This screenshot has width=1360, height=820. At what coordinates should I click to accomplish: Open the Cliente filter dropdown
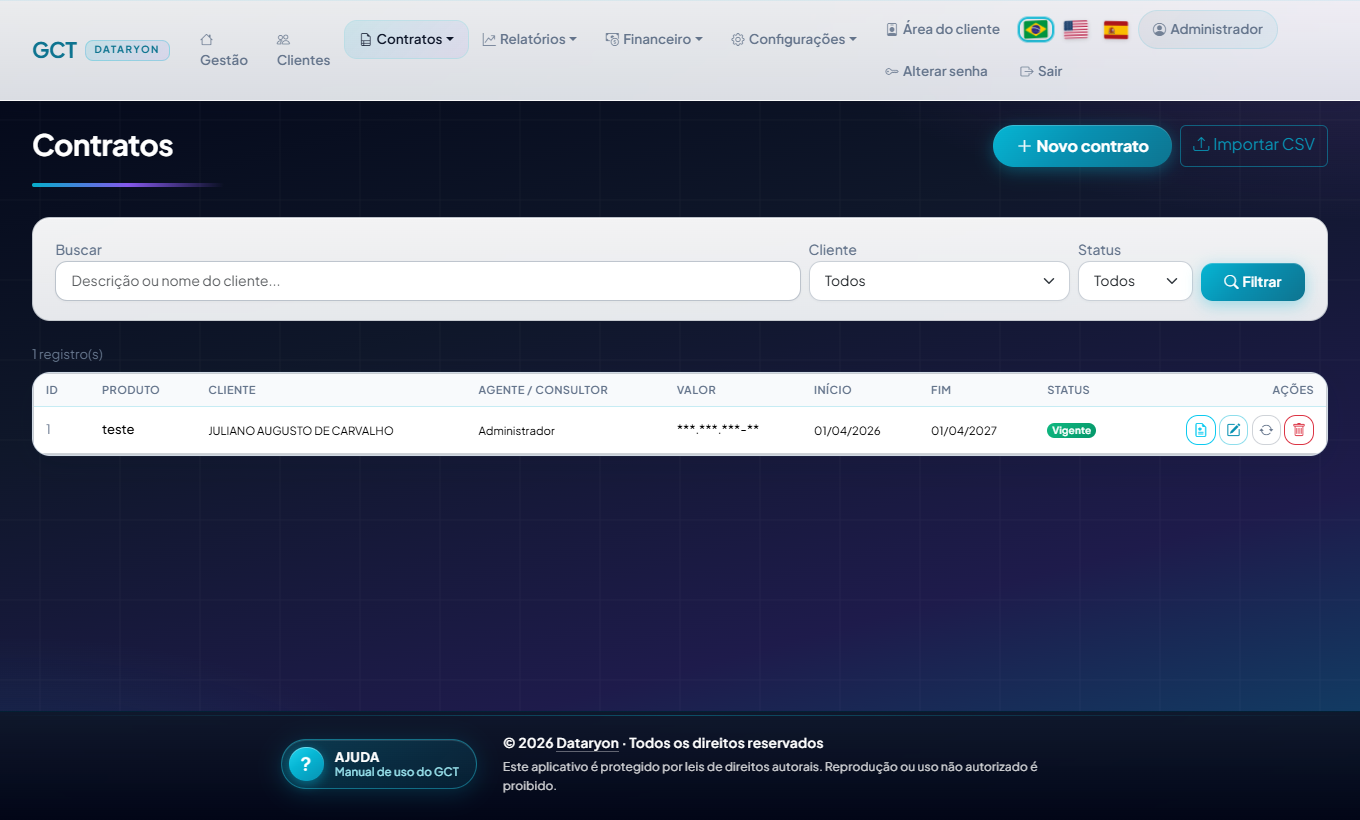[x=939, y=281]
